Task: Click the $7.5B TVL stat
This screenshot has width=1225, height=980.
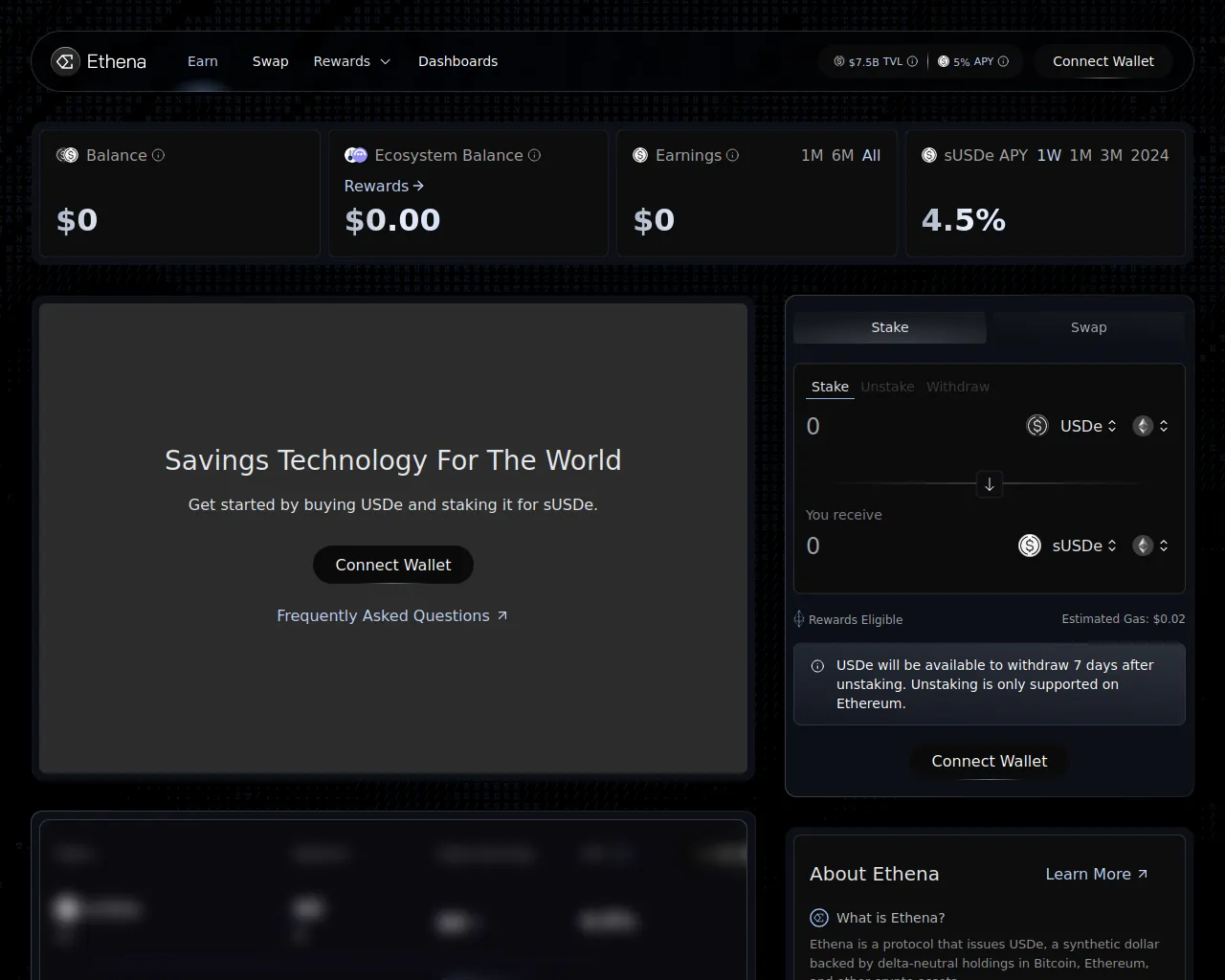Action: point(875,61)
